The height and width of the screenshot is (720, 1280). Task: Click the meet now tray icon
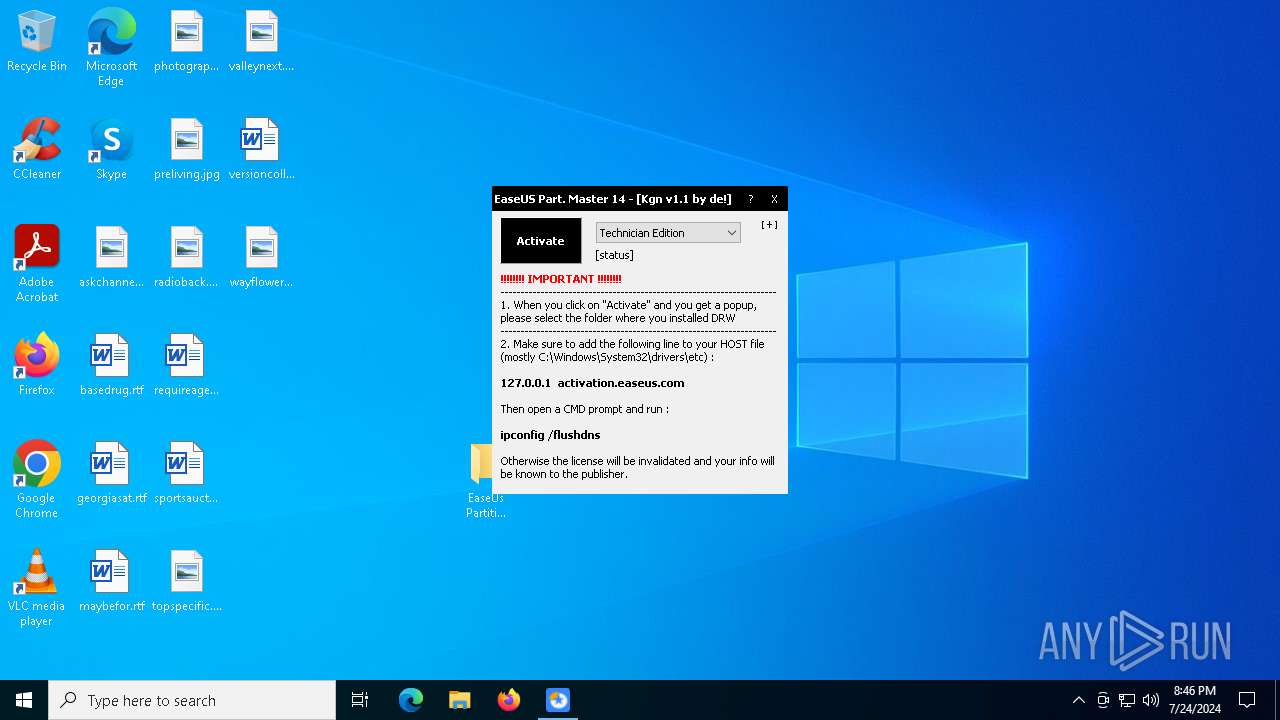pos(1103,700)
